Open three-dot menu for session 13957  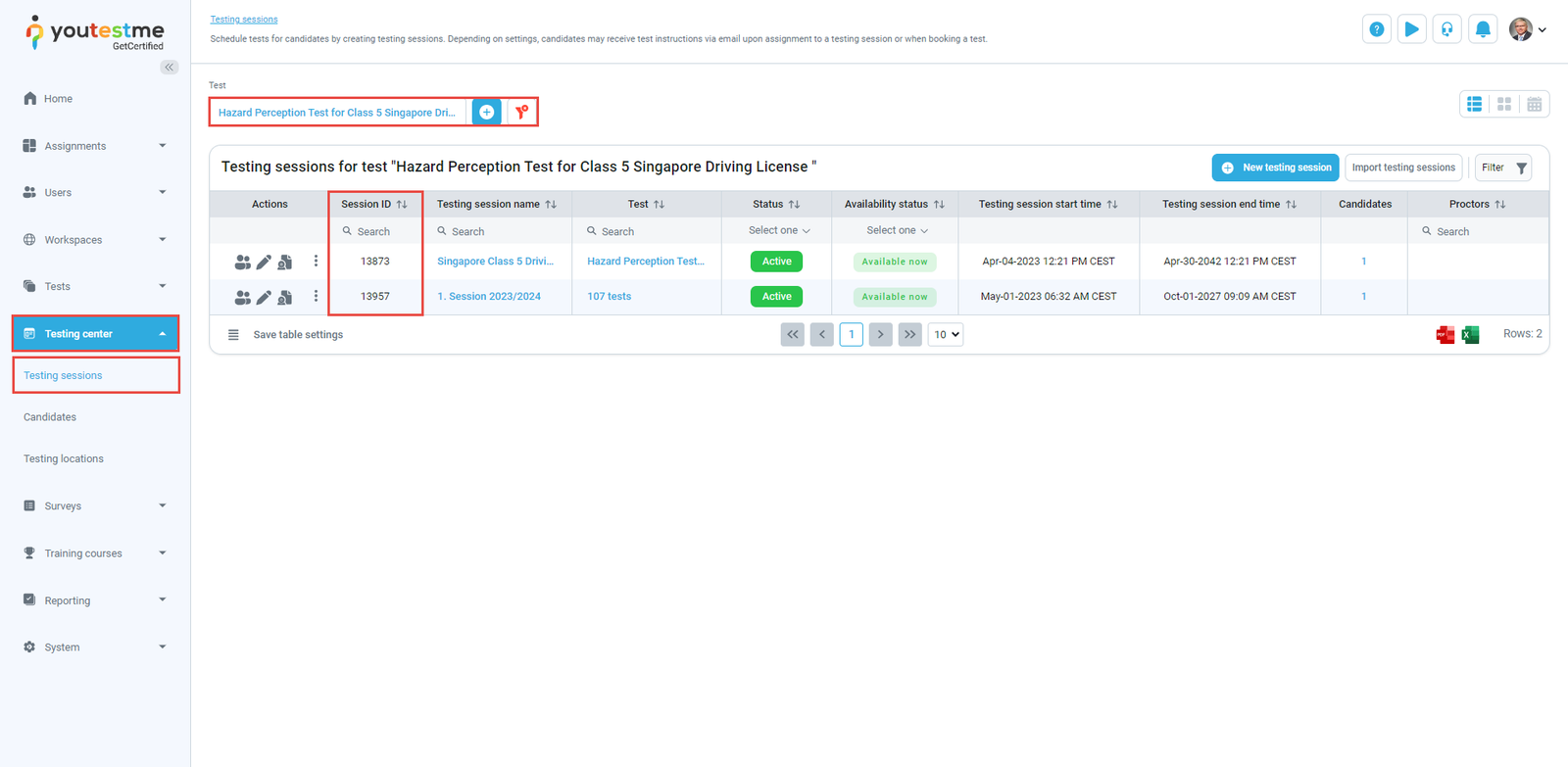316,296
